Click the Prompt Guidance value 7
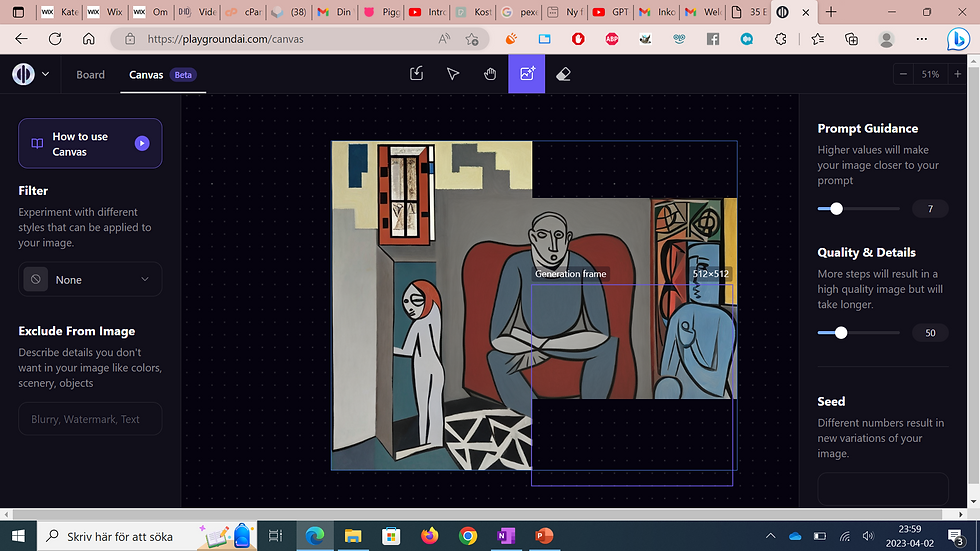 pyautogui.click(x=930, y=209)
